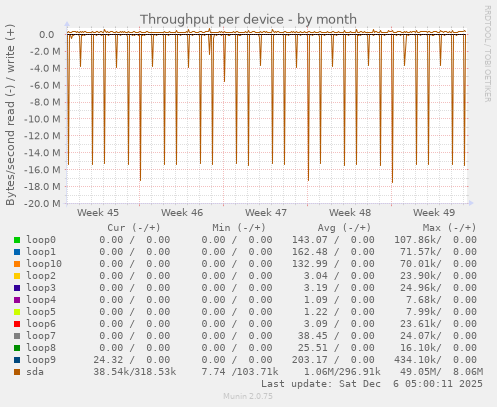
Task: Click the loop8 dark green swatch
Action: tap(17, 348)
